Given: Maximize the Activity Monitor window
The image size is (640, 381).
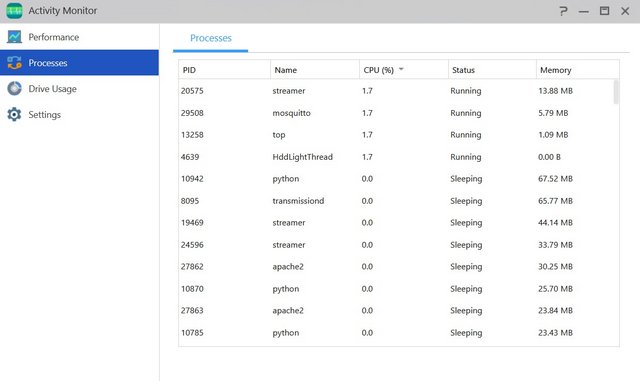Looking at the screenshot, I should point(604,11).
